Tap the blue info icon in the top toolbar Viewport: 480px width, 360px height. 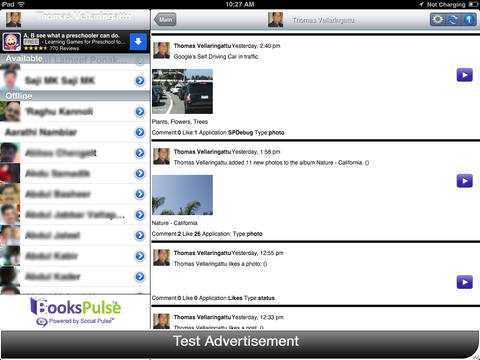click(469, 20)
